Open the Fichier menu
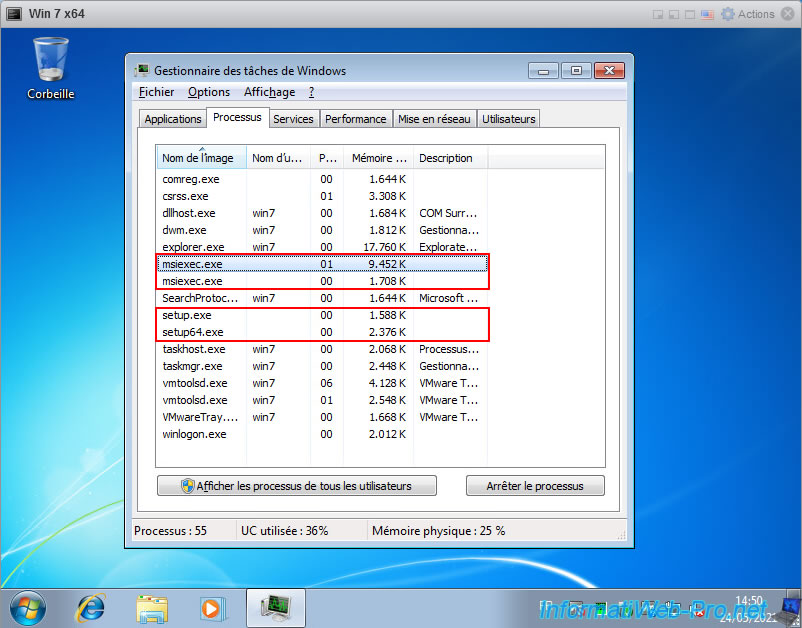The image size is (802, 628). coord(156,92)
